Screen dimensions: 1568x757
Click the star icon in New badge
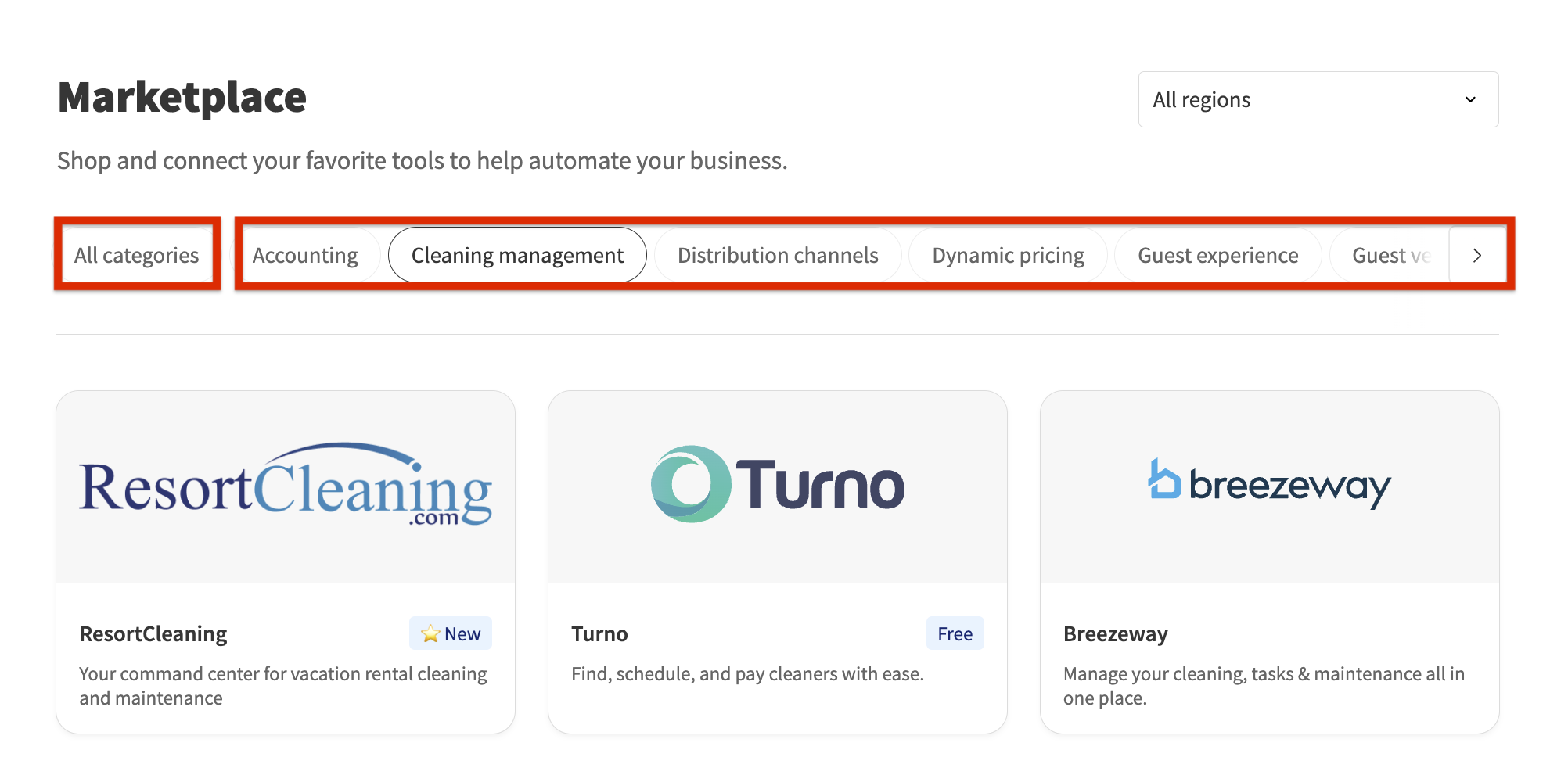pos(430,633)
